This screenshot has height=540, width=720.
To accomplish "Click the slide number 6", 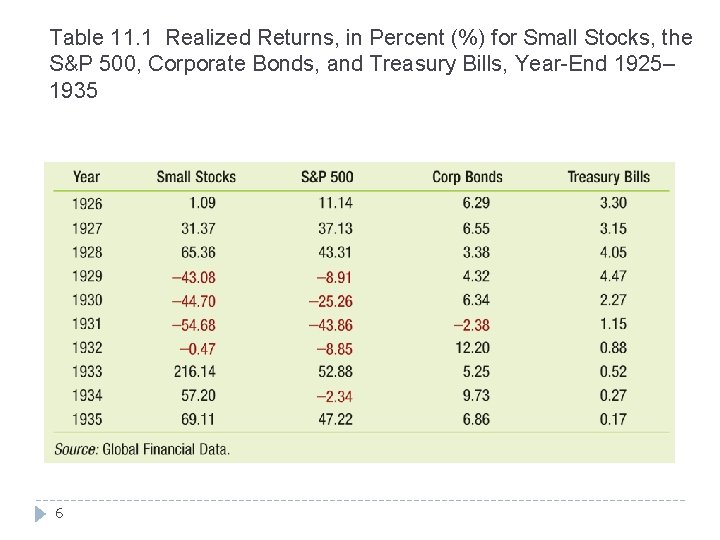I will (x=60, y=513).
